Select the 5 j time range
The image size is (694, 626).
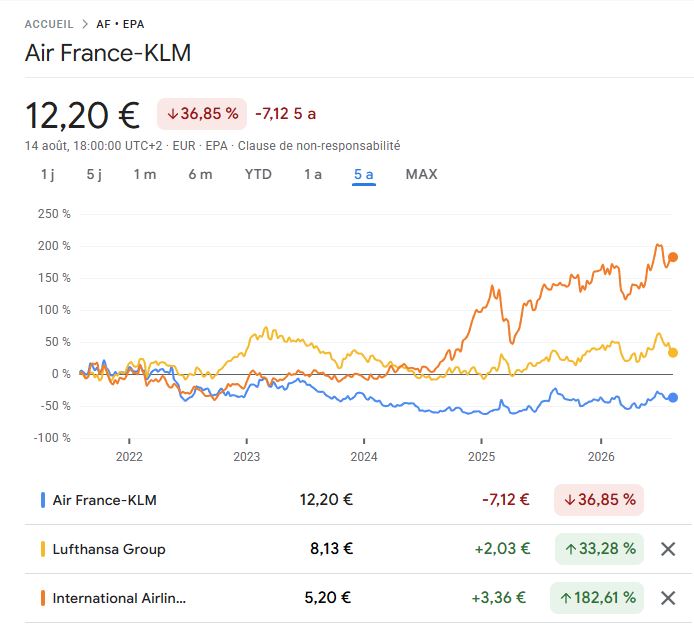pyautogui.click(x=94, y=174)
